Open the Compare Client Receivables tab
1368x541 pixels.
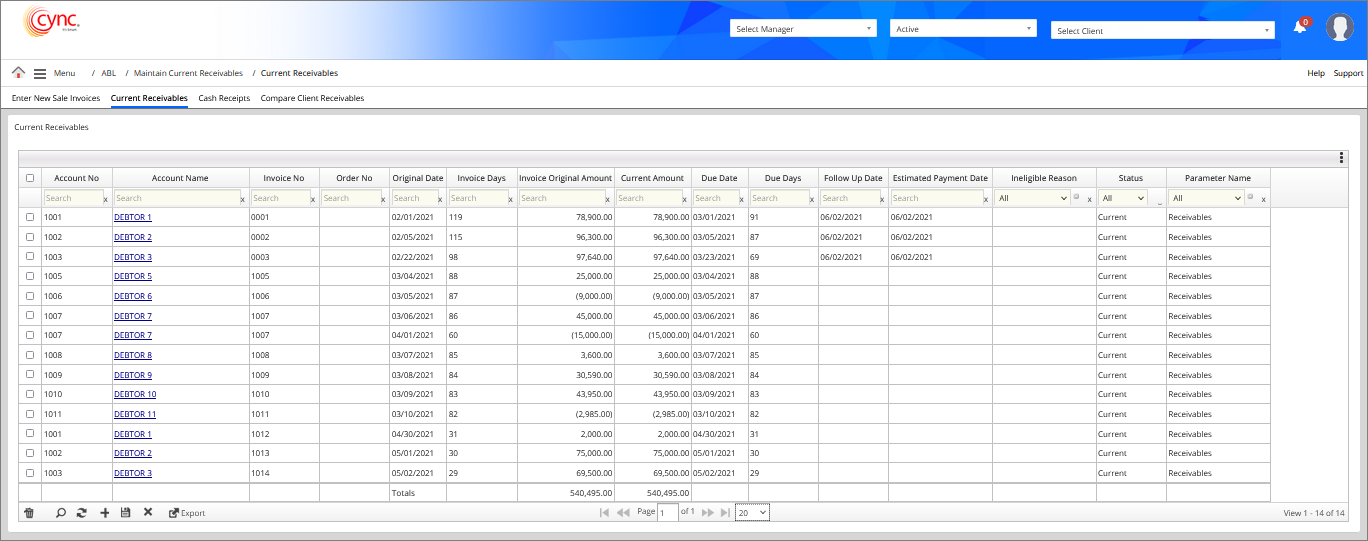coord(312,98)
